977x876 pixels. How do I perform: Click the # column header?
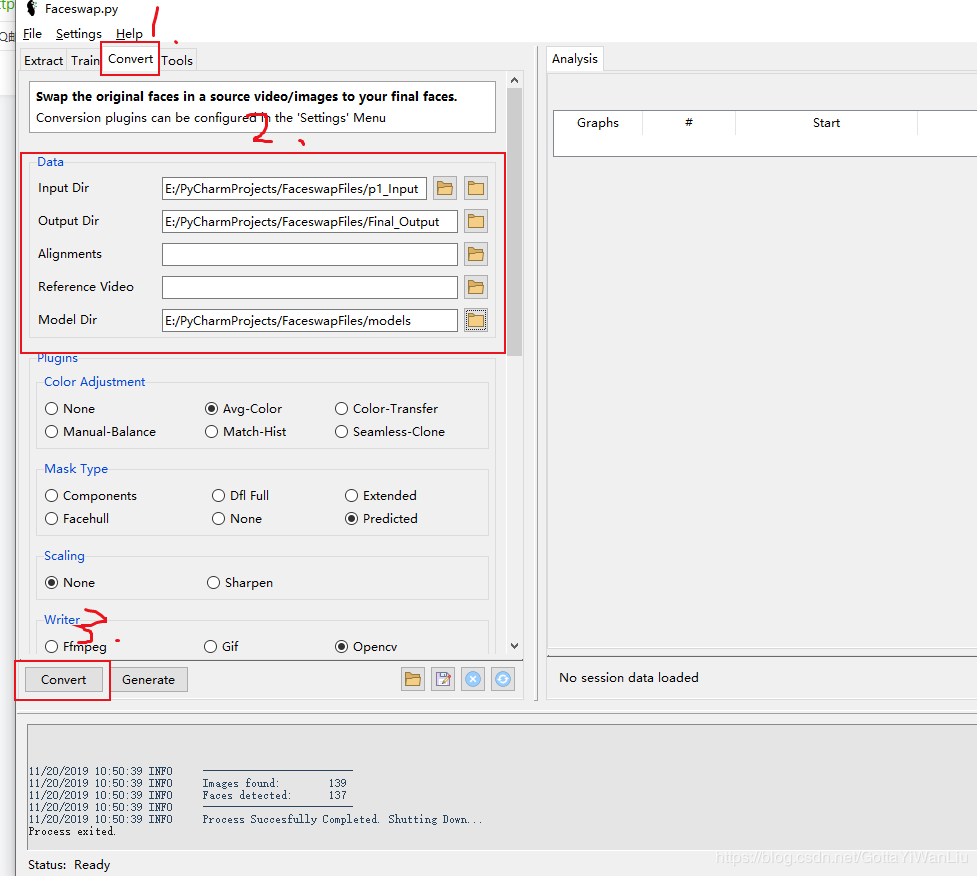point(689,123)
